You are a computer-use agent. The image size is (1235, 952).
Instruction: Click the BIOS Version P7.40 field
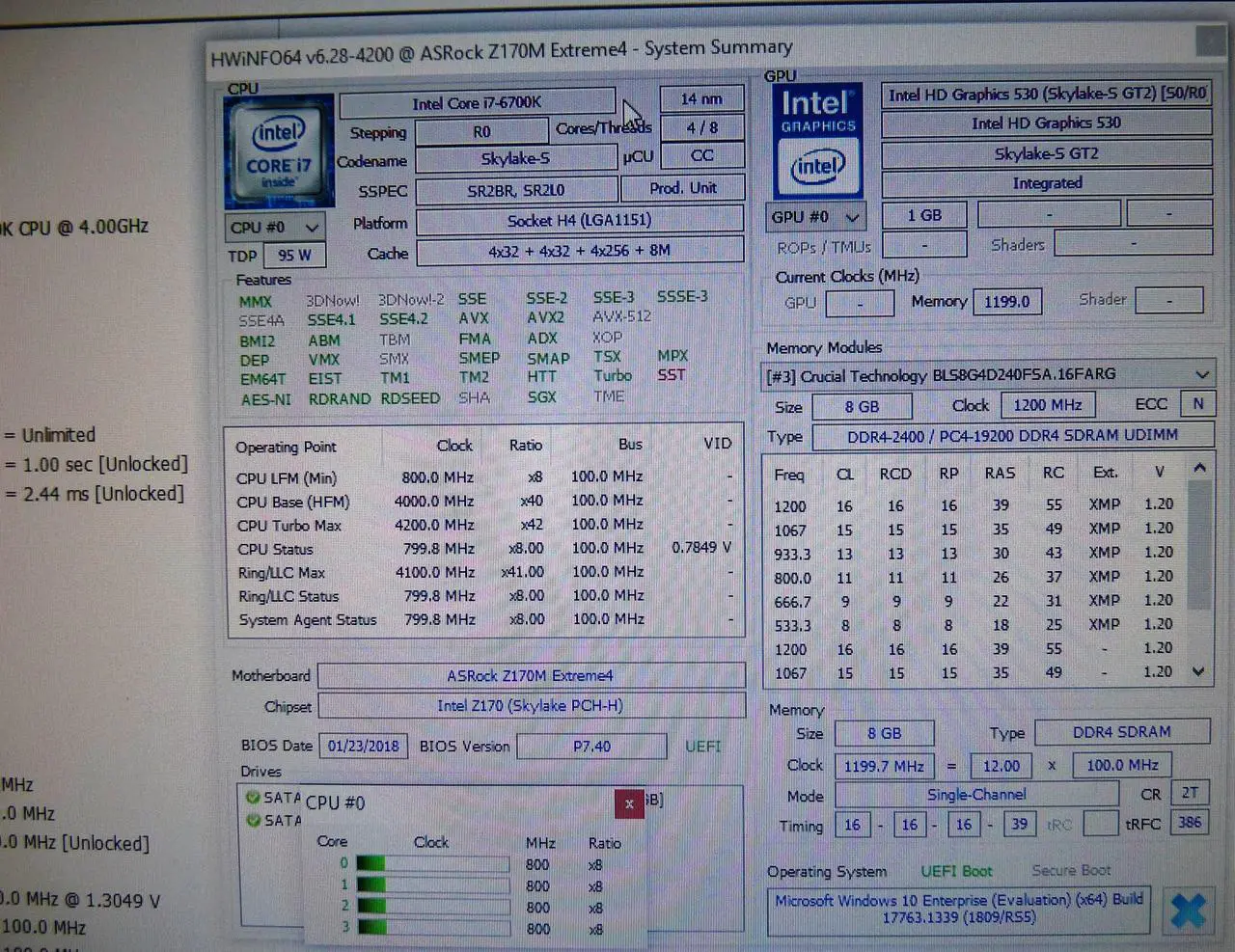[591, 746]
